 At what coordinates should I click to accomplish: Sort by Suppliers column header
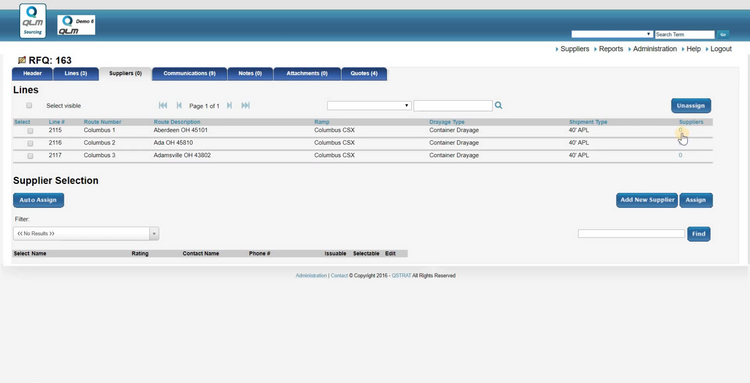click(691, 122)
